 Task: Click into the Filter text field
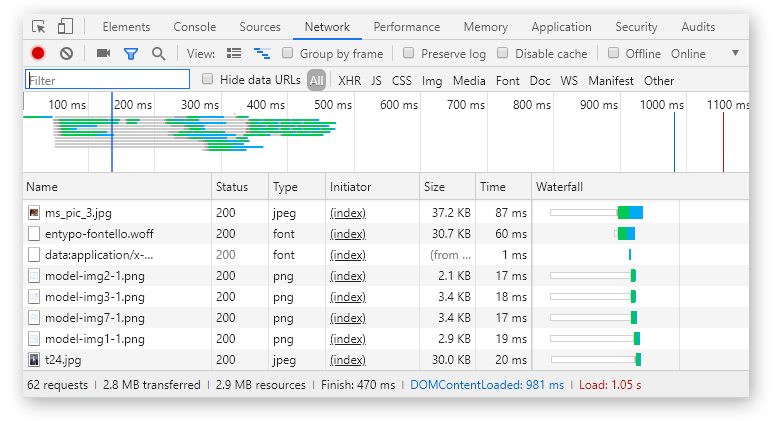click(107, 79)
